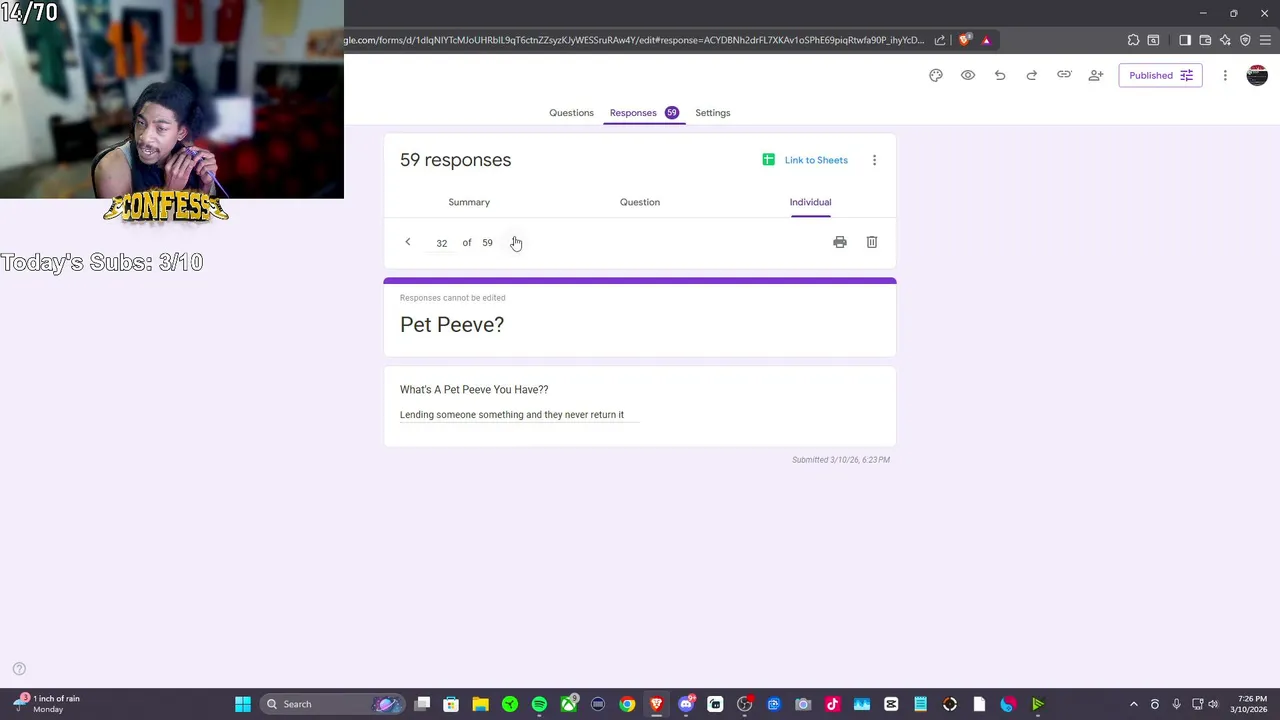Screen dimensions: 1280x720
Task: Open the Brave VPN shield icon
Action: tap(1245, 40)
